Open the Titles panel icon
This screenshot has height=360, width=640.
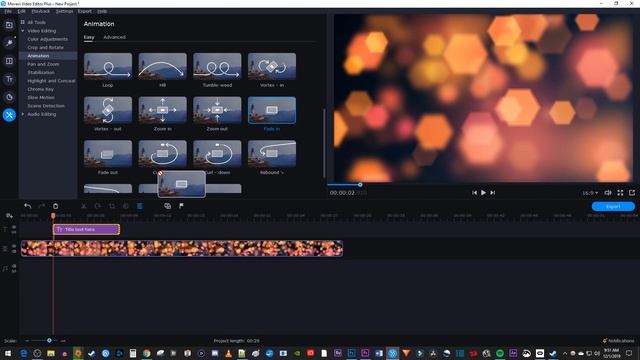click(9, 79)
